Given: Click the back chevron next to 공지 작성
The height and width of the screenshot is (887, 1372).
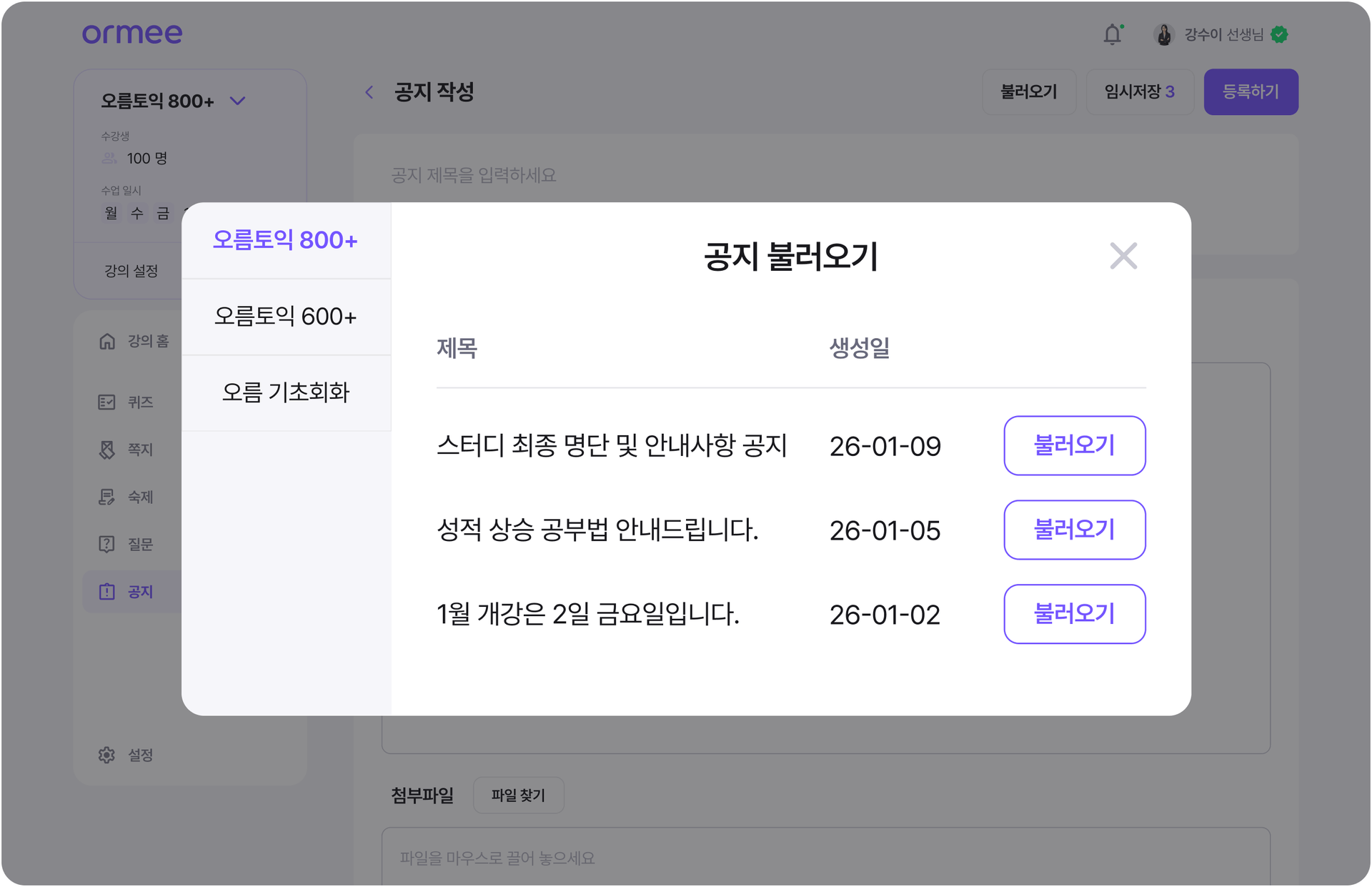Looking at the screenshot, I should point(369,92).
